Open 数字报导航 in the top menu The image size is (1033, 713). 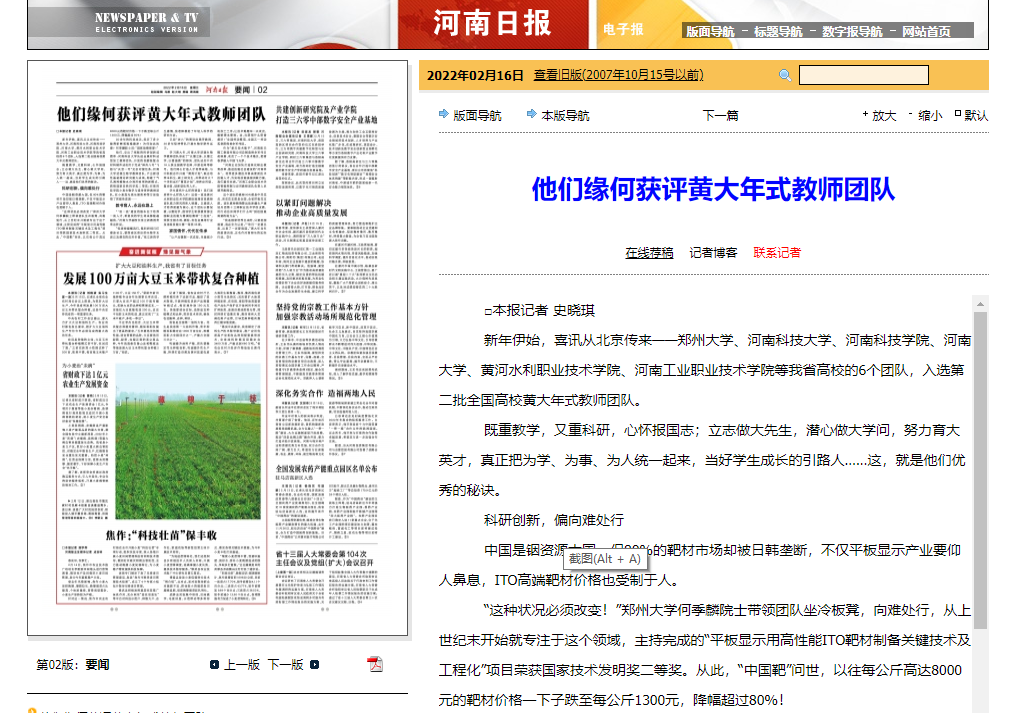pos(852,31)
